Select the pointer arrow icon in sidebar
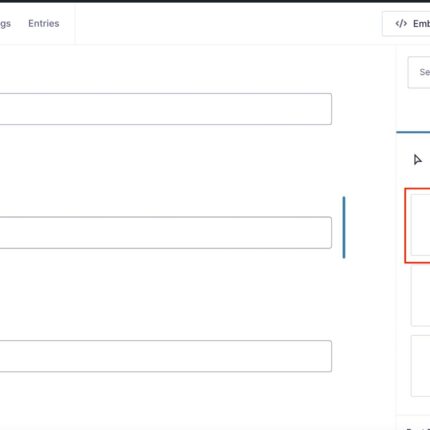This screenshot has height=430, width=430. [x=417, y=160]
